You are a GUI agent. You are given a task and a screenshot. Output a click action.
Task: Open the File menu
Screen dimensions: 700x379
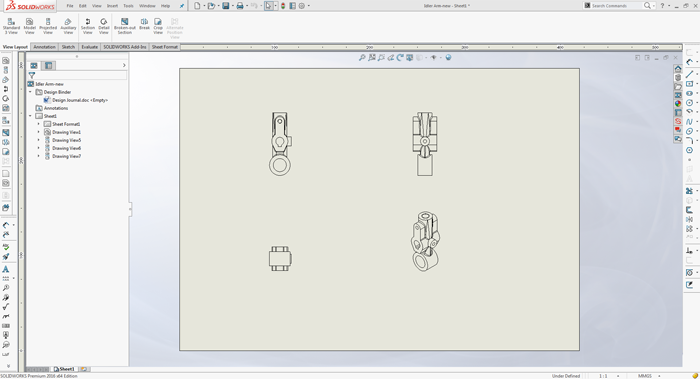point(70,6)
